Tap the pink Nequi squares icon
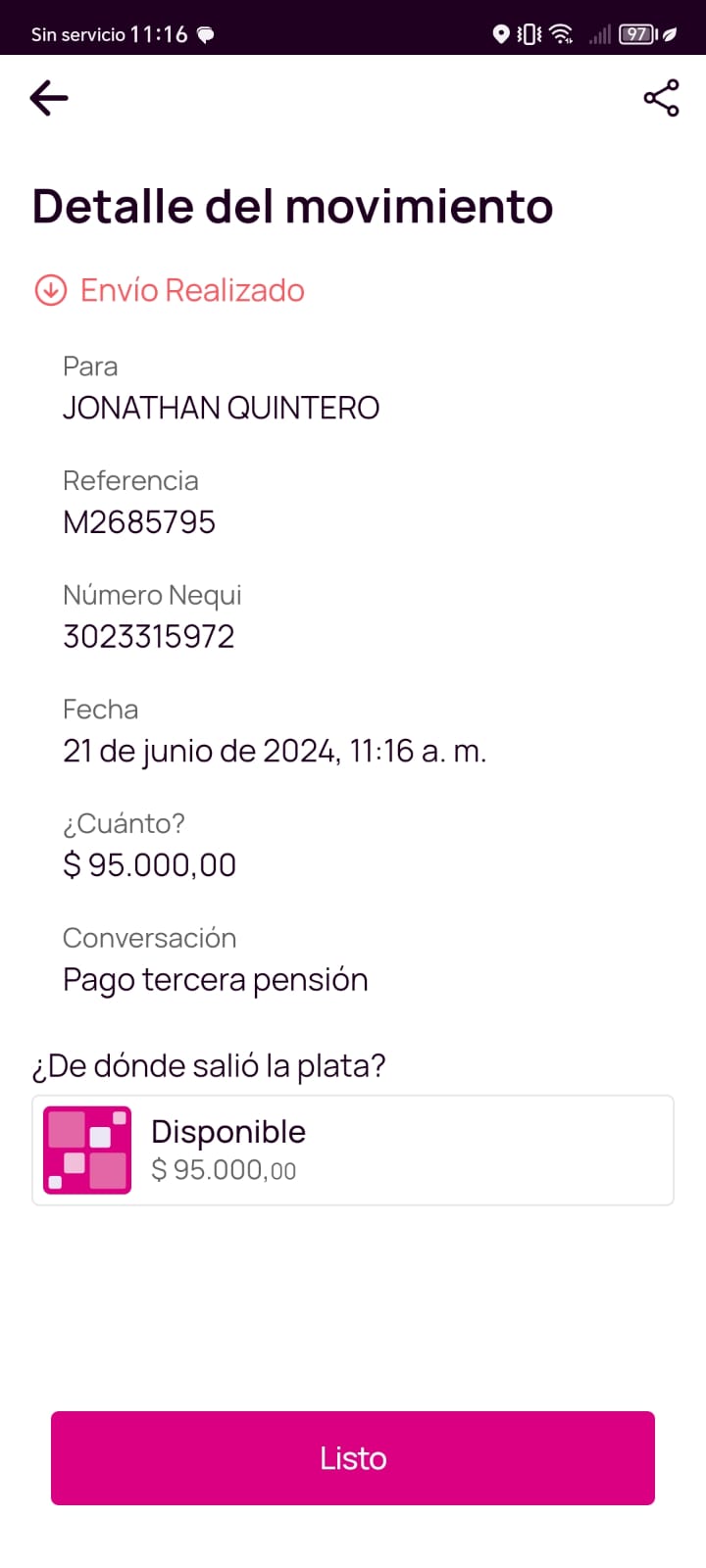Viewport: 706px width, 1568px height. coord(87,1151)
